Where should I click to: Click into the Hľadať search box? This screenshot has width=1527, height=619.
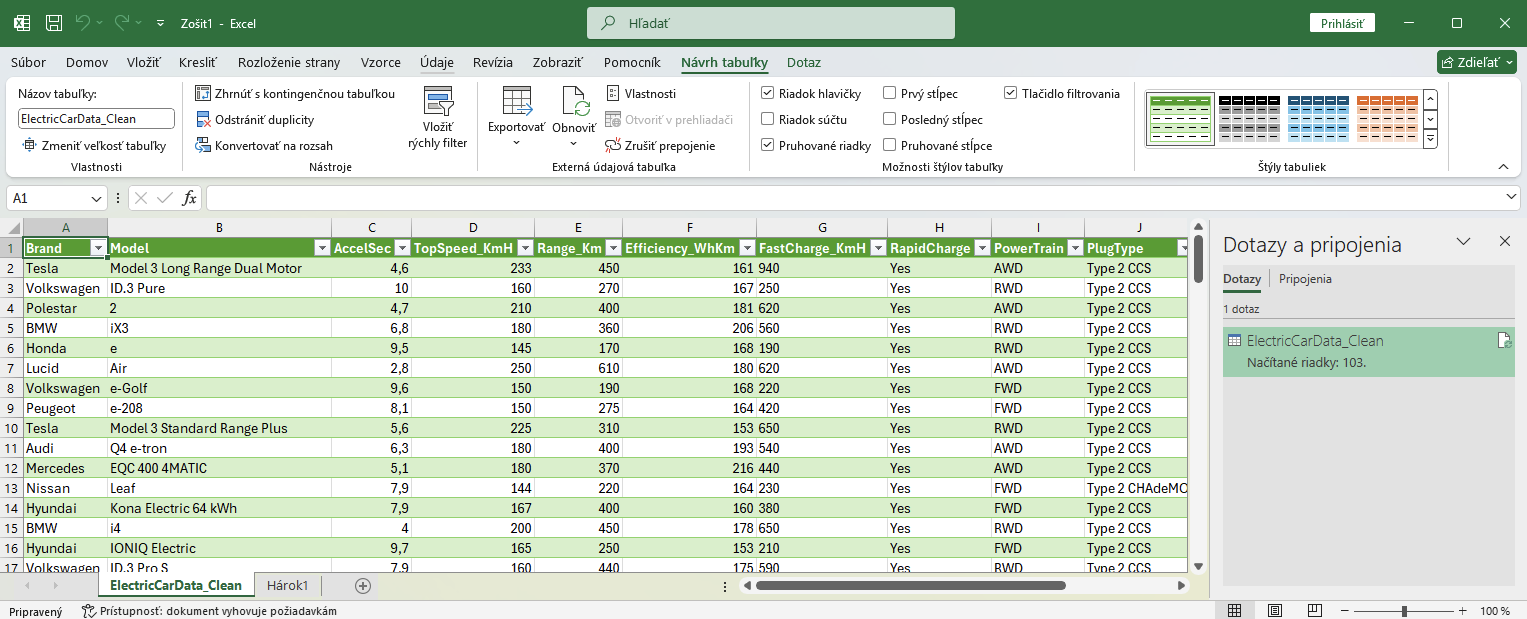[770, 23]
